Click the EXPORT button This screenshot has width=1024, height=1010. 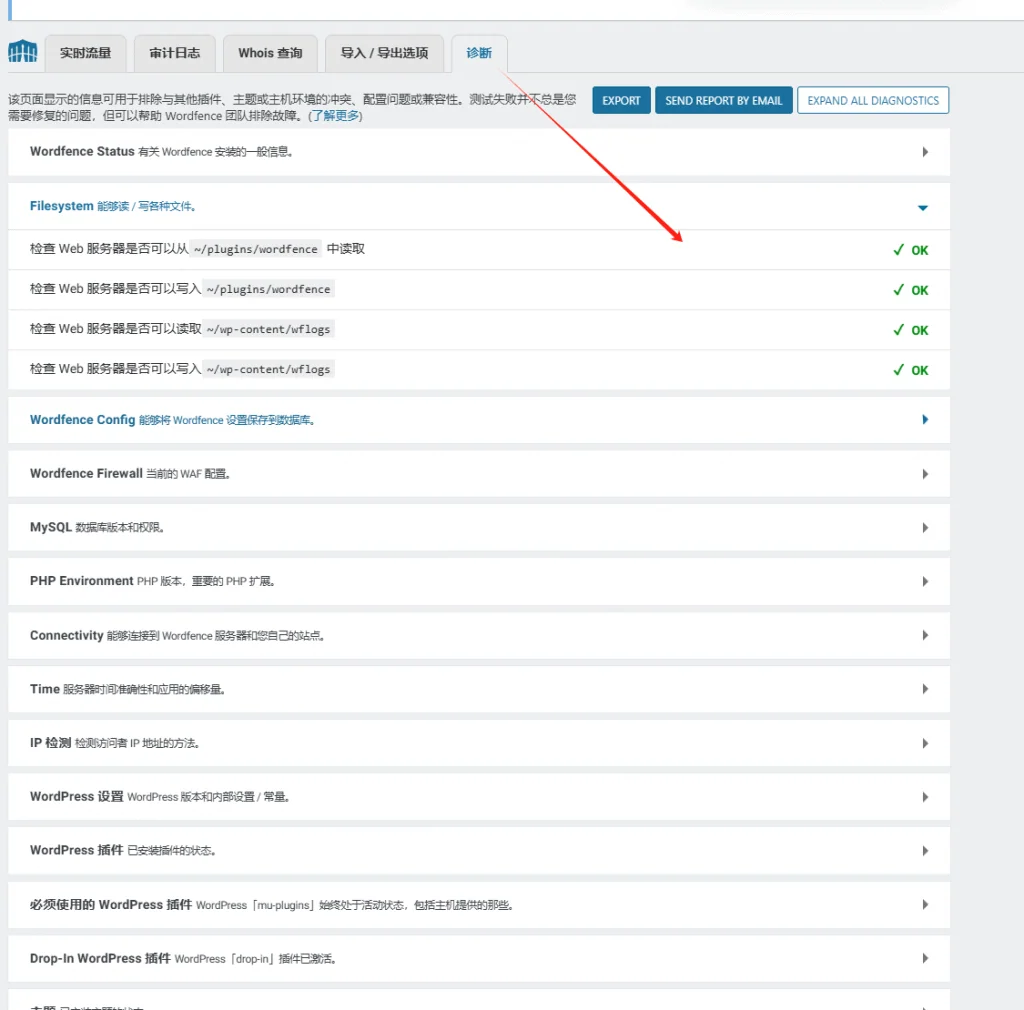(621, 101)
